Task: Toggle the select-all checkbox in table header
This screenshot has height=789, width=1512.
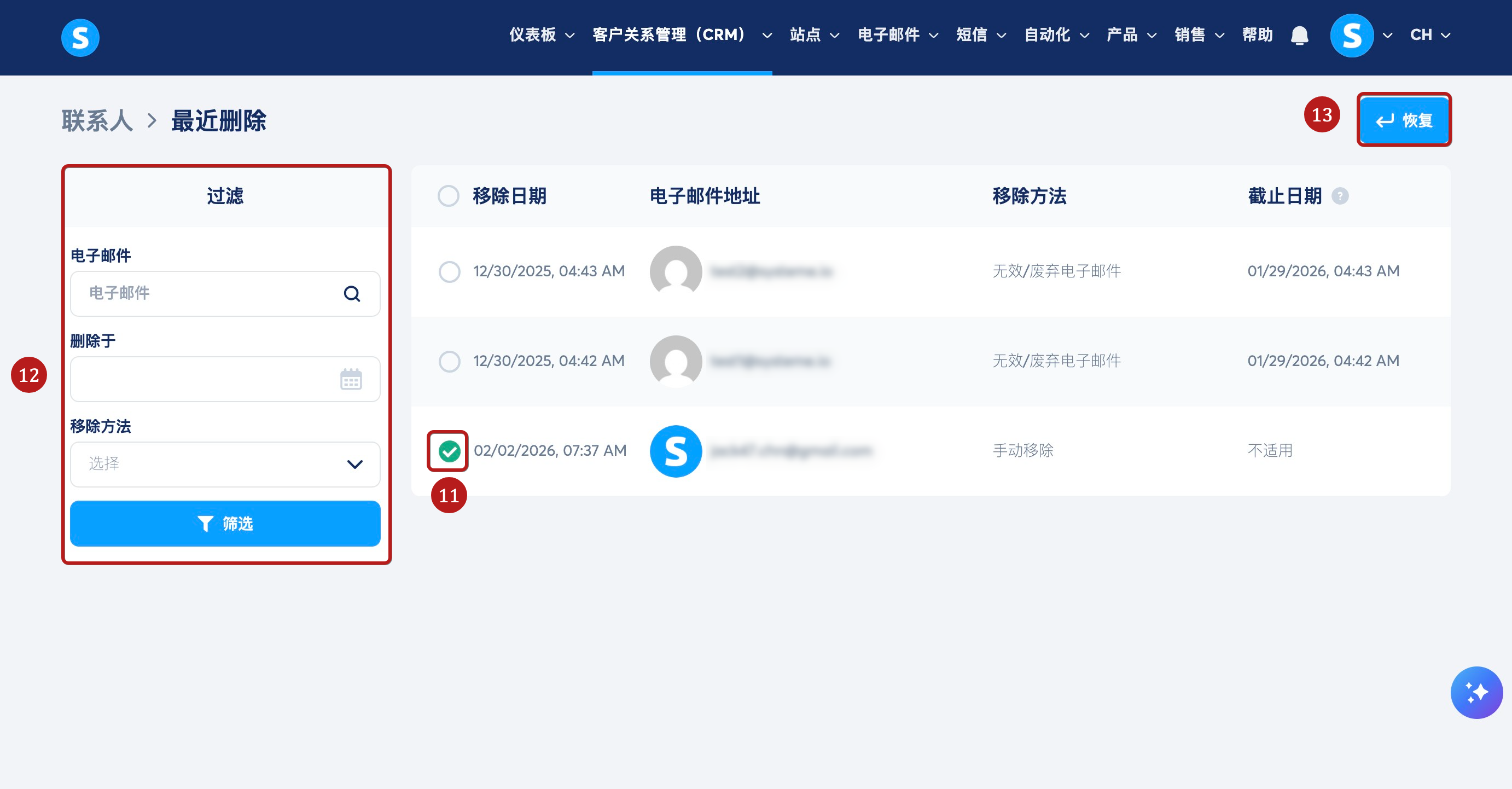Action: coord(449,196)
